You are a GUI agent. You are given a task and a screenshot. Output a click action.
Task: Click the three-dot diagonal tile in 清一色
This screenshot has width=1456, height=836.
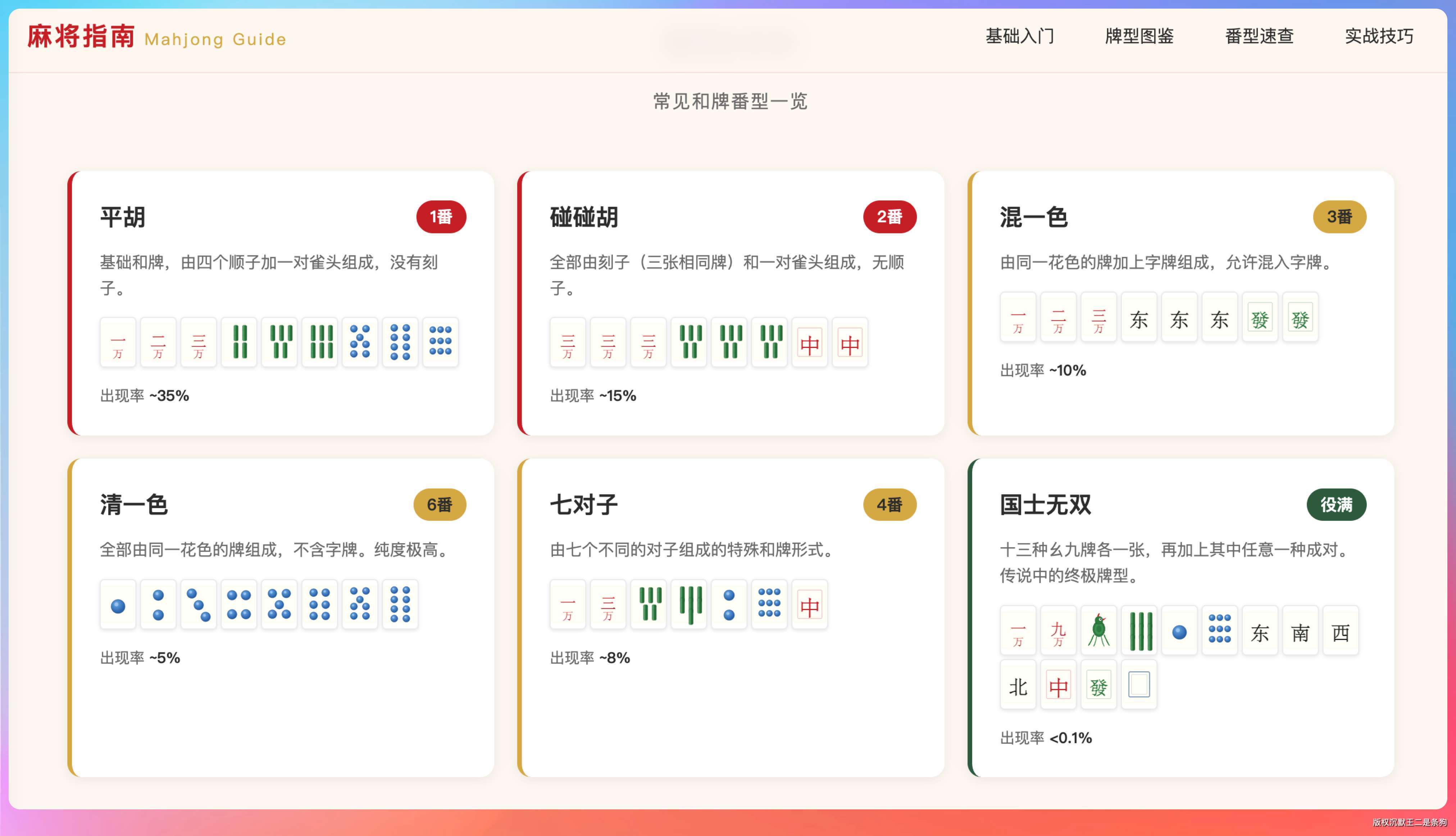pyautogui.click(x=199, y=605)
